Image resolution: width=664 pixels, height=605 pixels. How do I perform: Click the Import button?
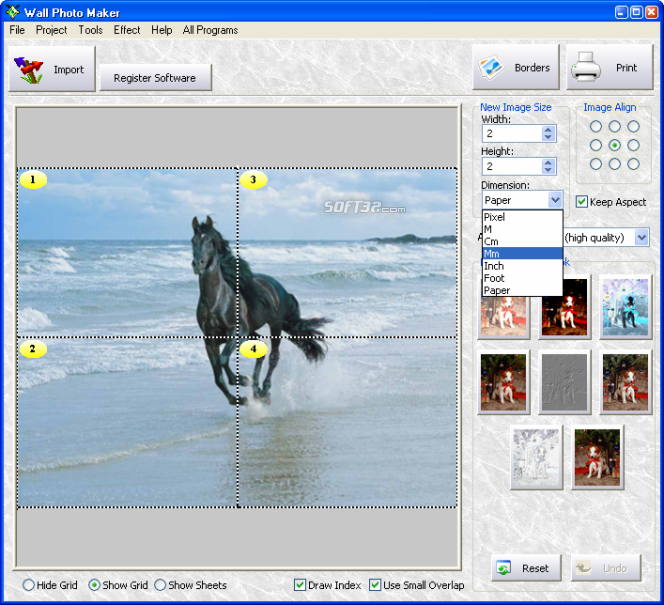point(52,69)
